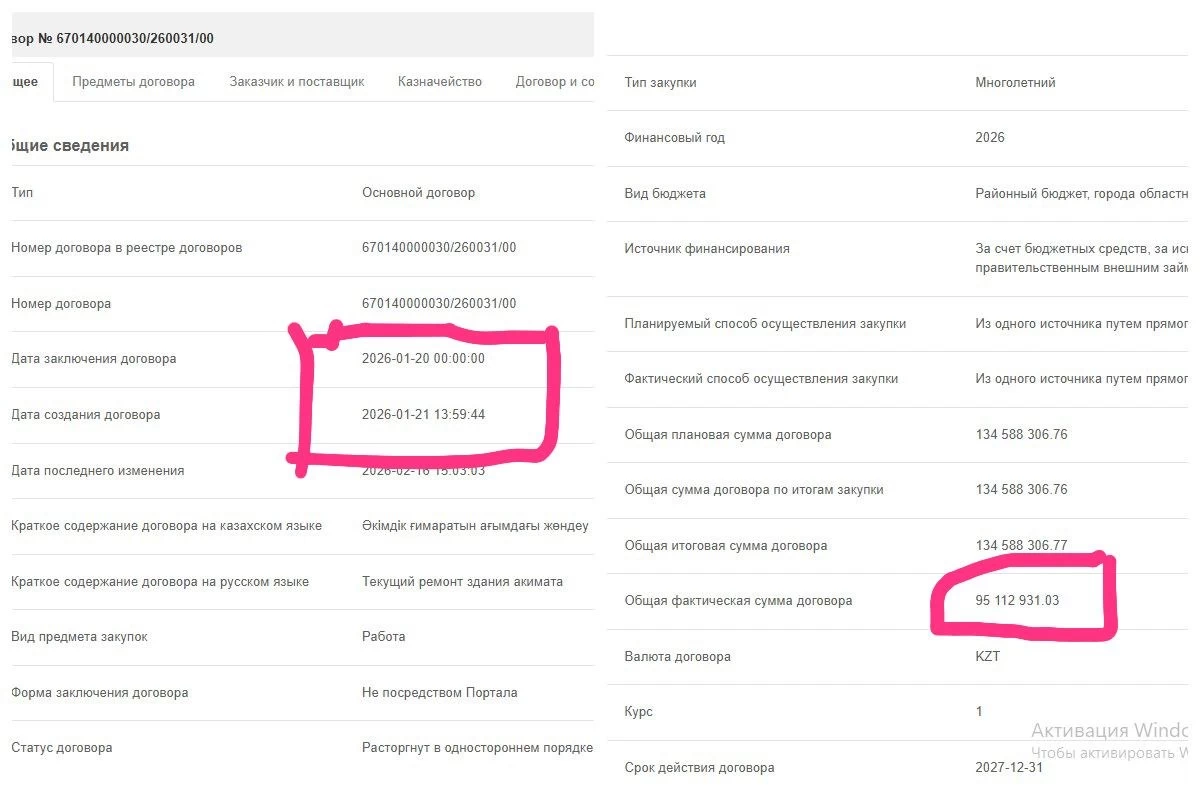Click the contract conclusion date 2026-01-20 00:00:00
This screenshot has width=1200, height=804.
[x=423, y=359]
